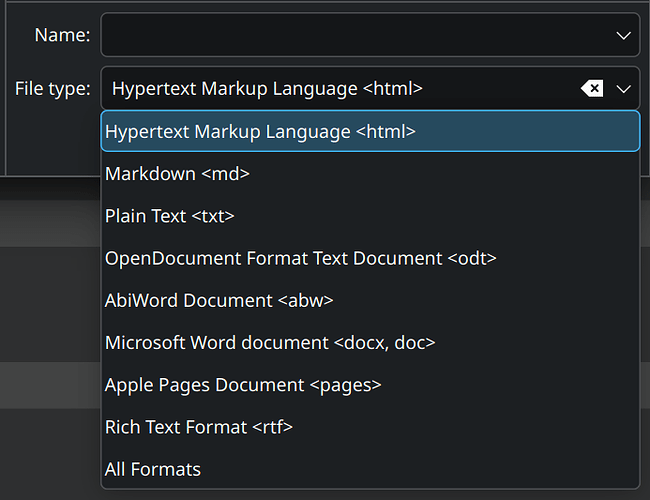Click the dark file view area behind the dropdown
Image resolution: width=650 pixels, height=500 pixels.
point(50,300)
